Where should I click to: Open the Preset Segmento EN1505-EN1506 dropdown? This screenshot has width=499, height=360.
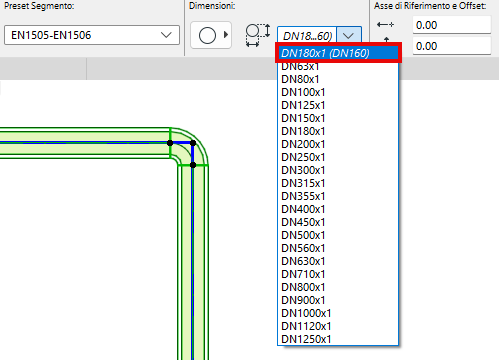coord(92,35)
